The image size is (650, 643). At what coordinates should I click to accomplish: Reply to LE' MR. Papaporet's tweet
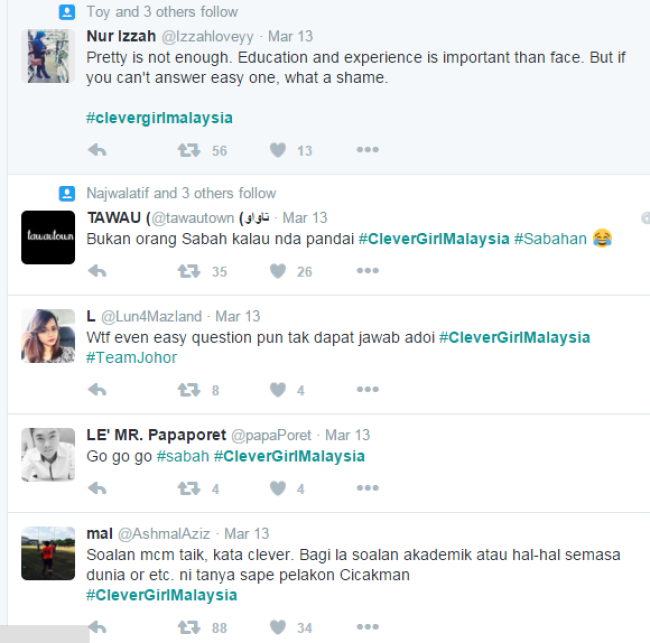[x=97, y=488]
